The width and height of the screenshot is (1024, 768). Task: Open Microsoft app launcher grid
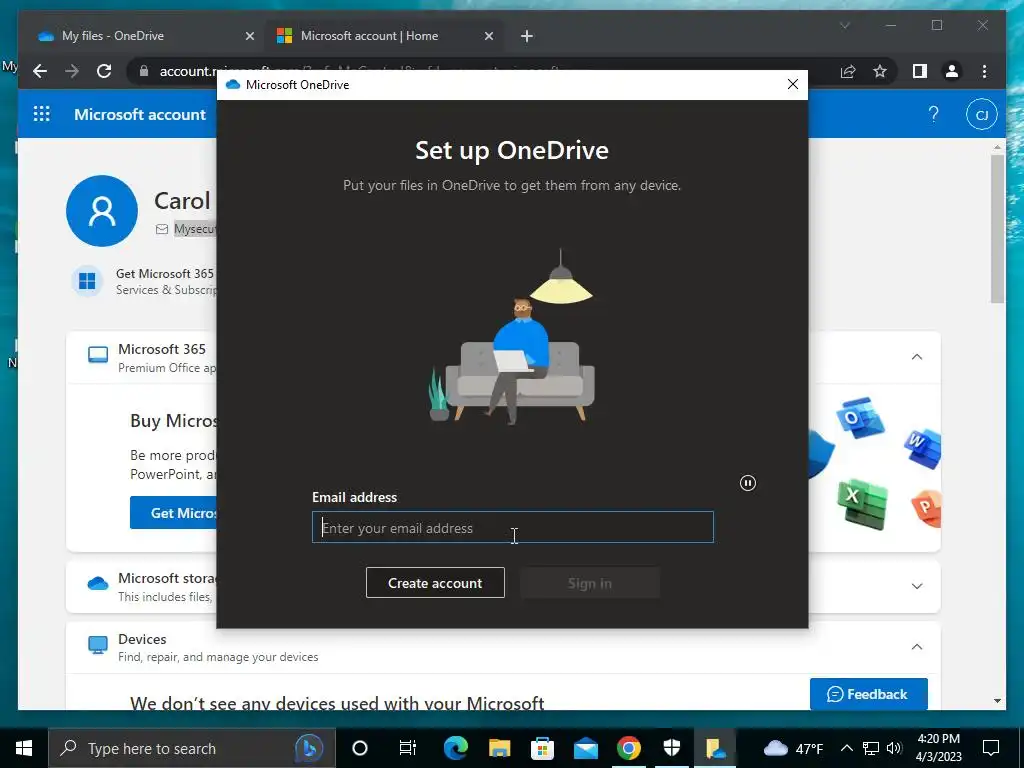coord(41,114)
